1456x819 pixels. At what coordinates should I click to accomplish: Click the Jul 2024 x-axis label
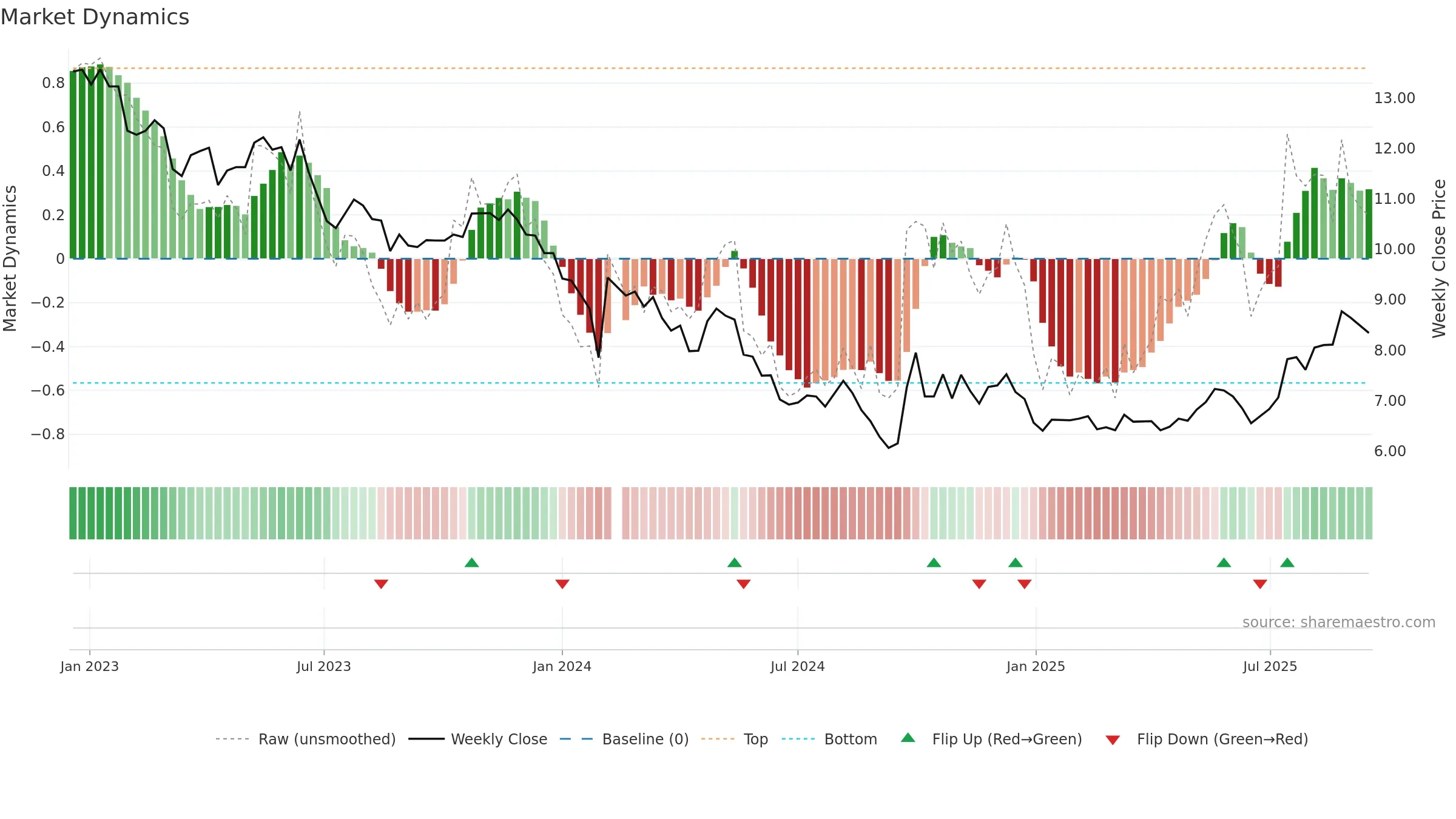798,666
